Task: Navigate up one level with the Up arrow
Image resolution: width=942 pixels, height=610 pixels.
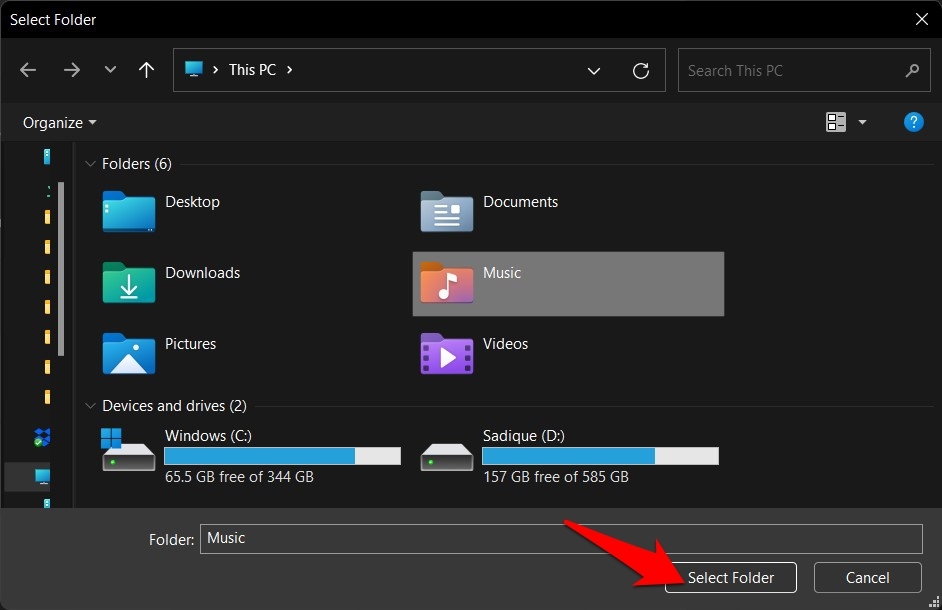Action: point(146,70)
